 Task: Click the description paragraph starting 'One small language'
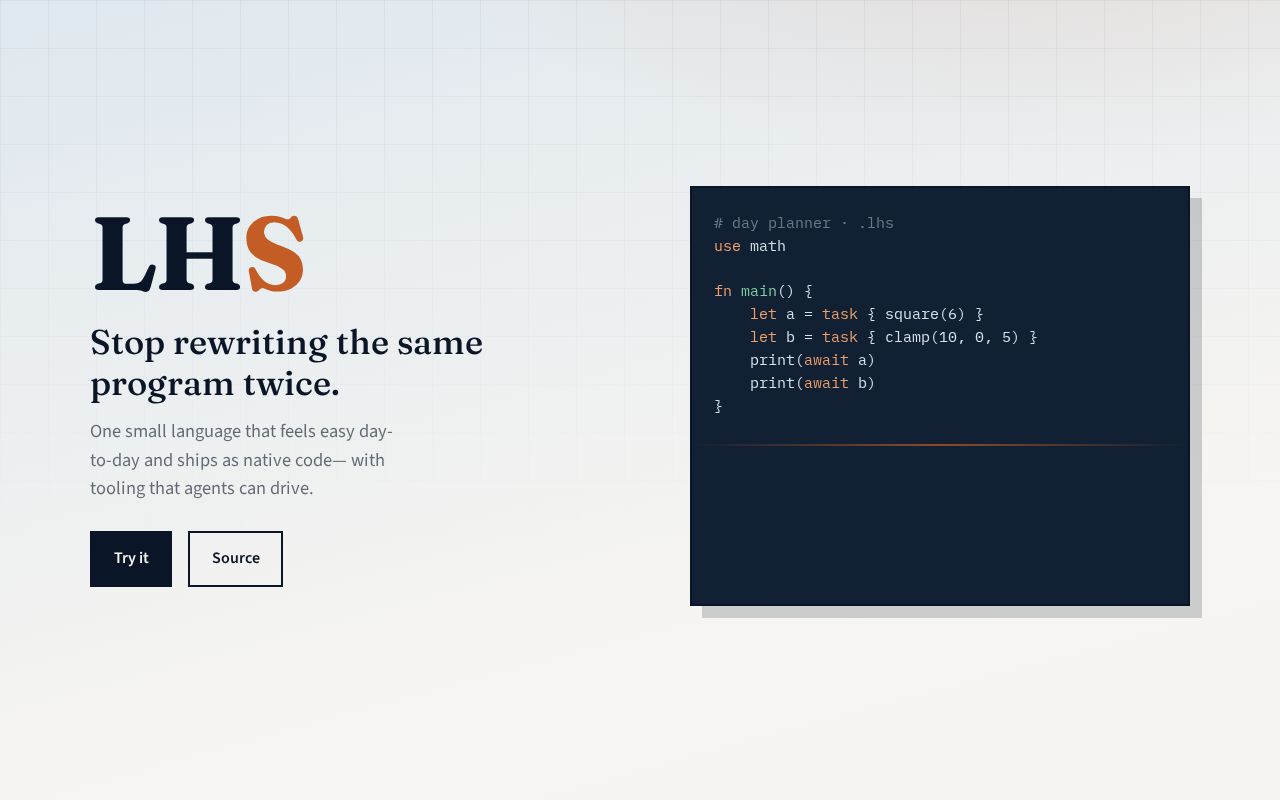(x=241, y=460)
